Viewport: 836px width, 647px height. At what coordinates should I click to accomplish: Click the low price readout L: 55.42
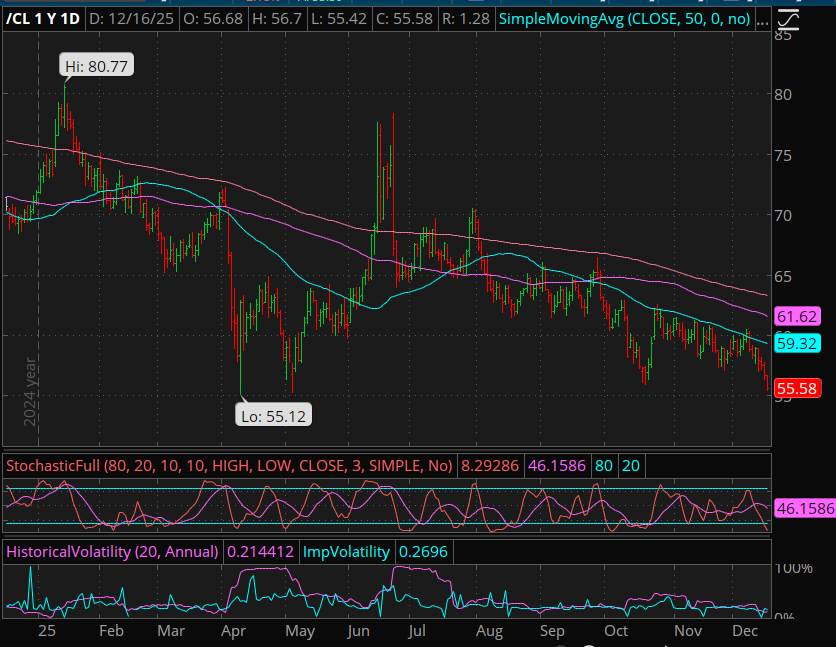coord(339,19)
